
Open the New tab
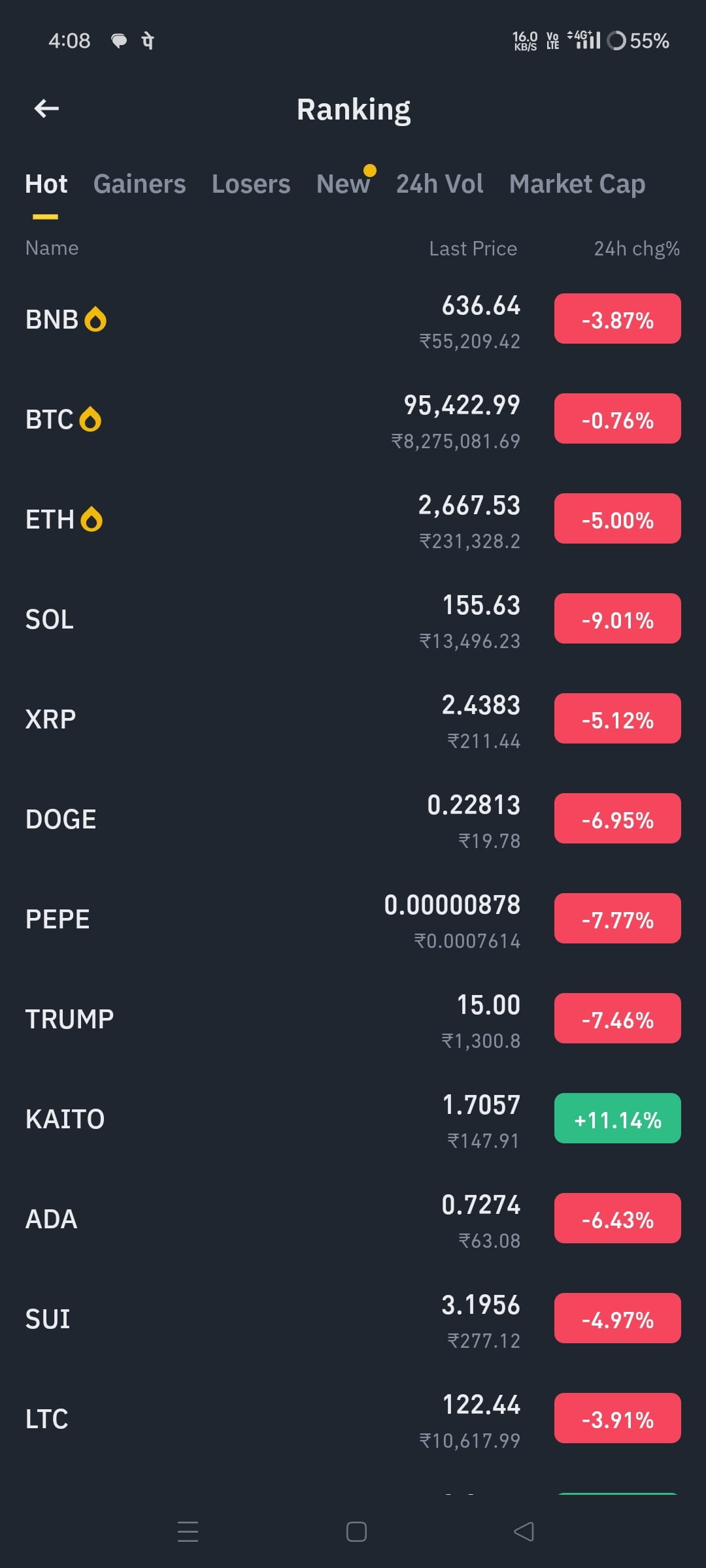pos(343,184)
